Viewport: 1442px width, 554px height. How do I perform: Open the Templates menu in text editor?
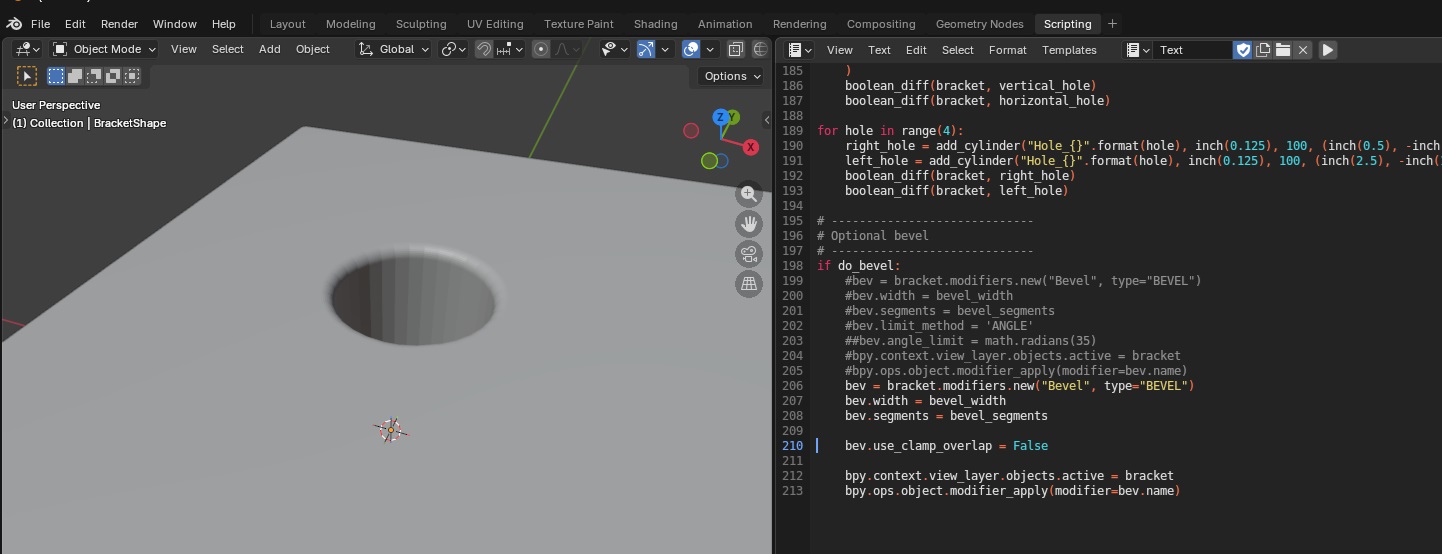(1069, 50)
